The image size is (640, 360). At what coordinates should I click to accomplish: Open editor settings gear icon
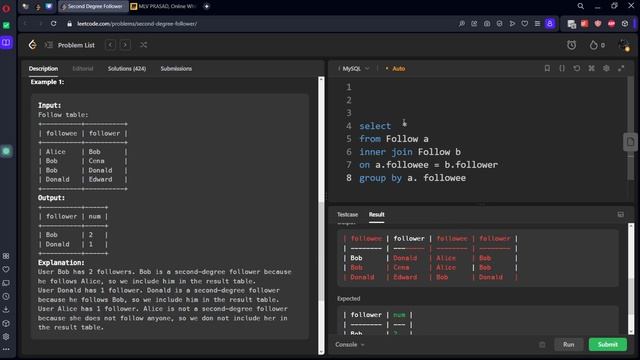click(x=606, y=68)
